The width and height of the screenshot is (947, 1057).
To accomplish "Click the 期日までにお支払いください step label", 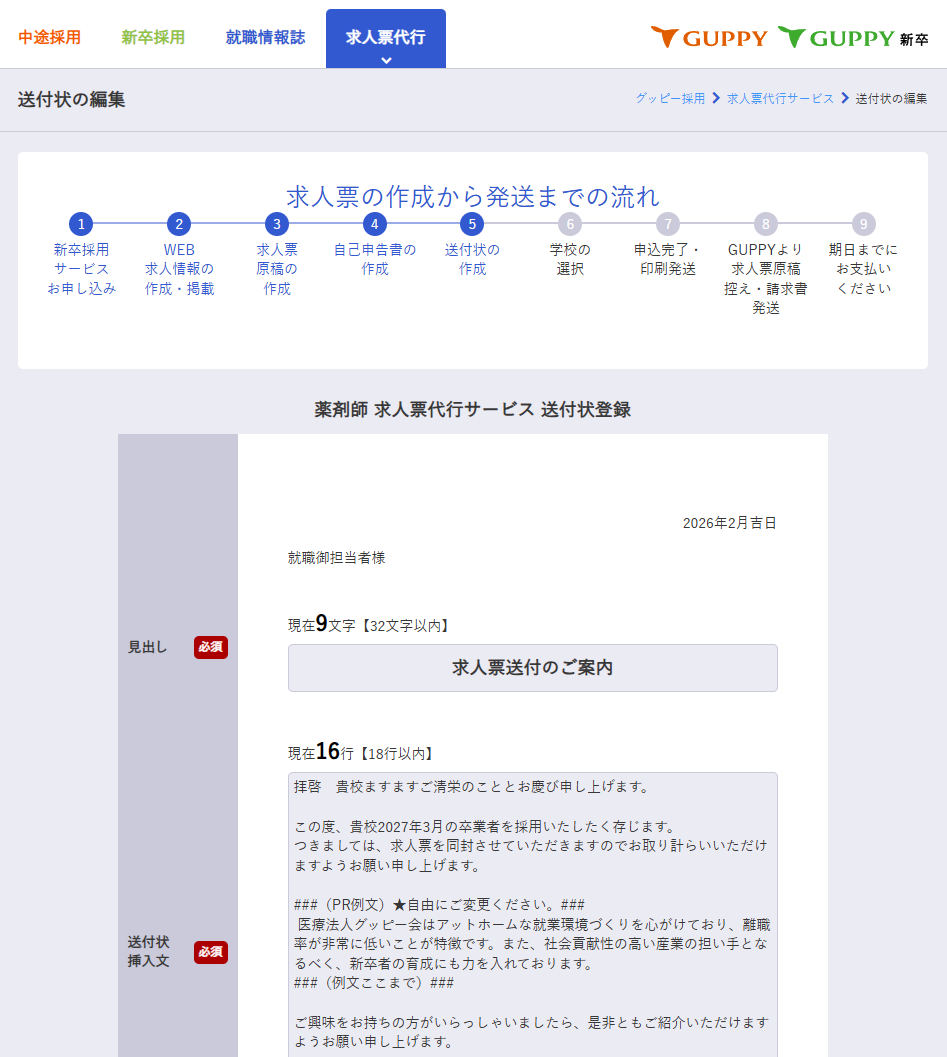I will 863,269.
